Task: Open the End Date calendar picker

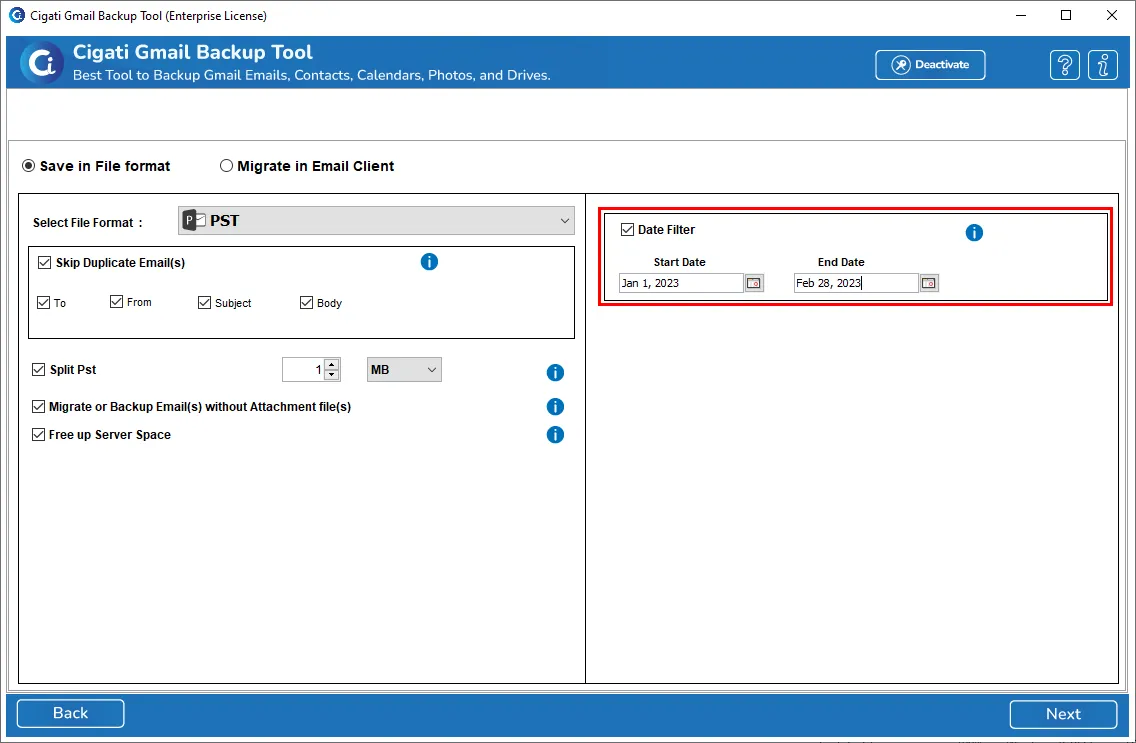Action: (929, 282)
